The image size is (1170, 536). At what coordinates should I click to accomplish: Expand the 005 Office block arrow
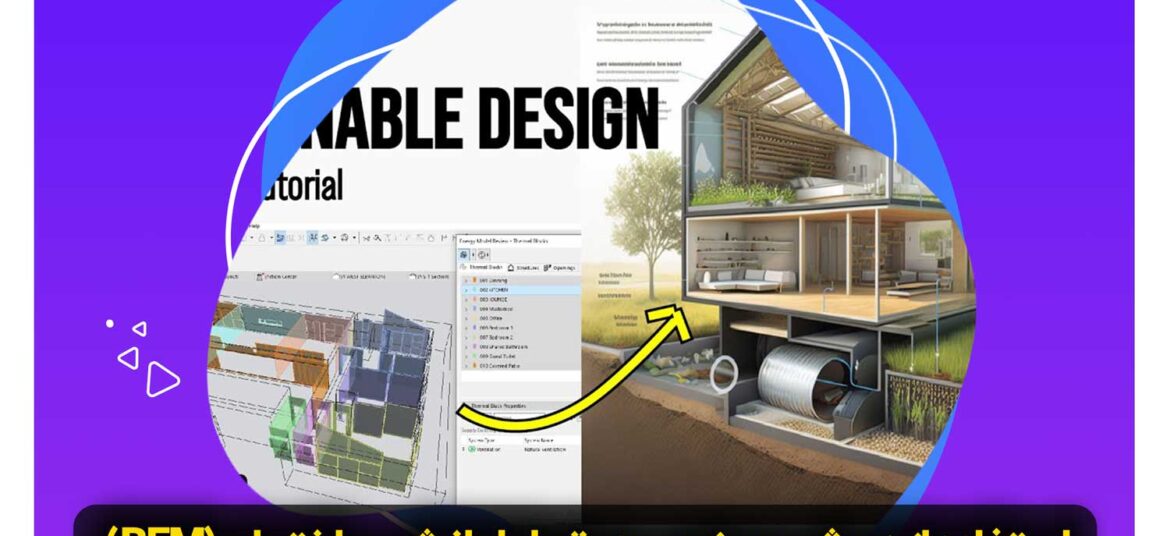(x=466, y=318)
